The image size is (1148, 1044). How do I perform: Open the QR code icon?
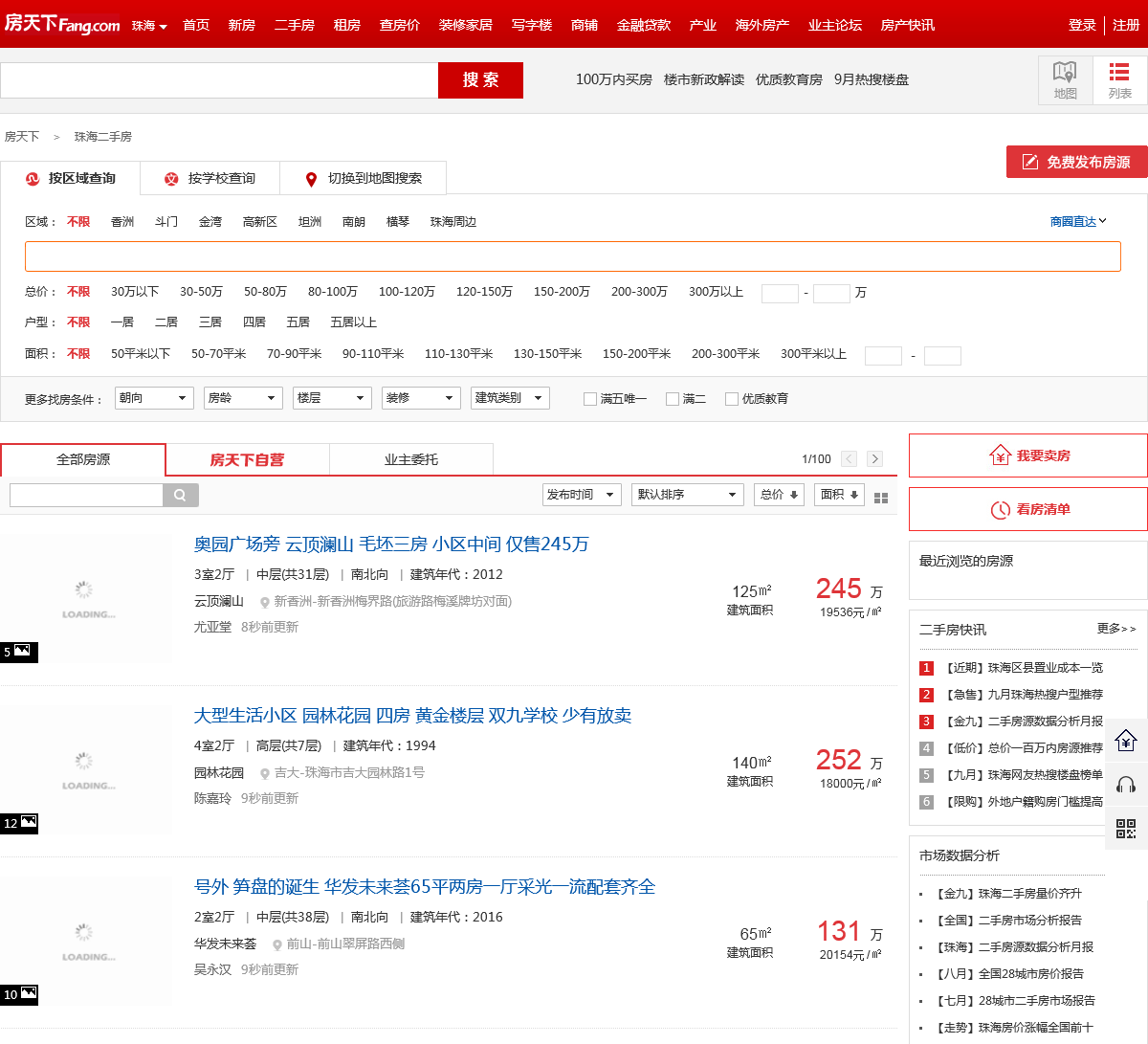(1126, 829)
